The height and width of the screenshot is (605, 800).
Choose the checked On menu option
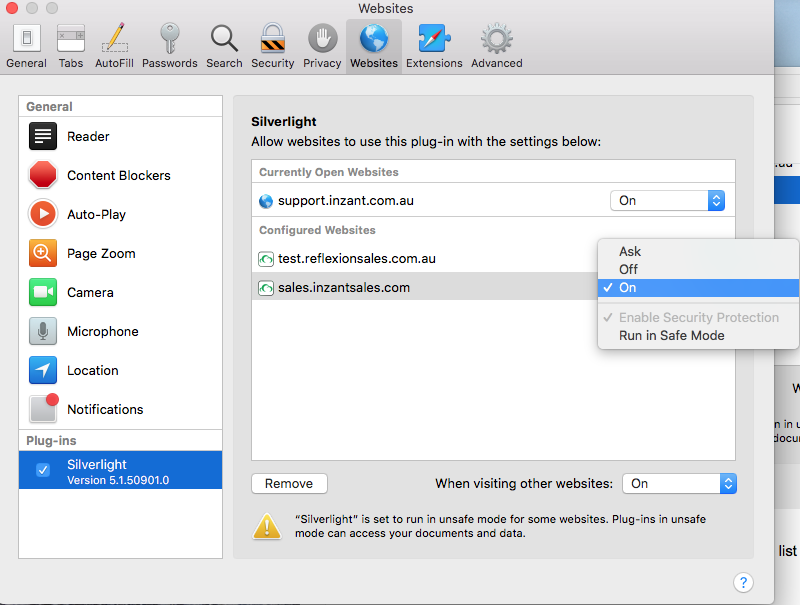(698, 288)
